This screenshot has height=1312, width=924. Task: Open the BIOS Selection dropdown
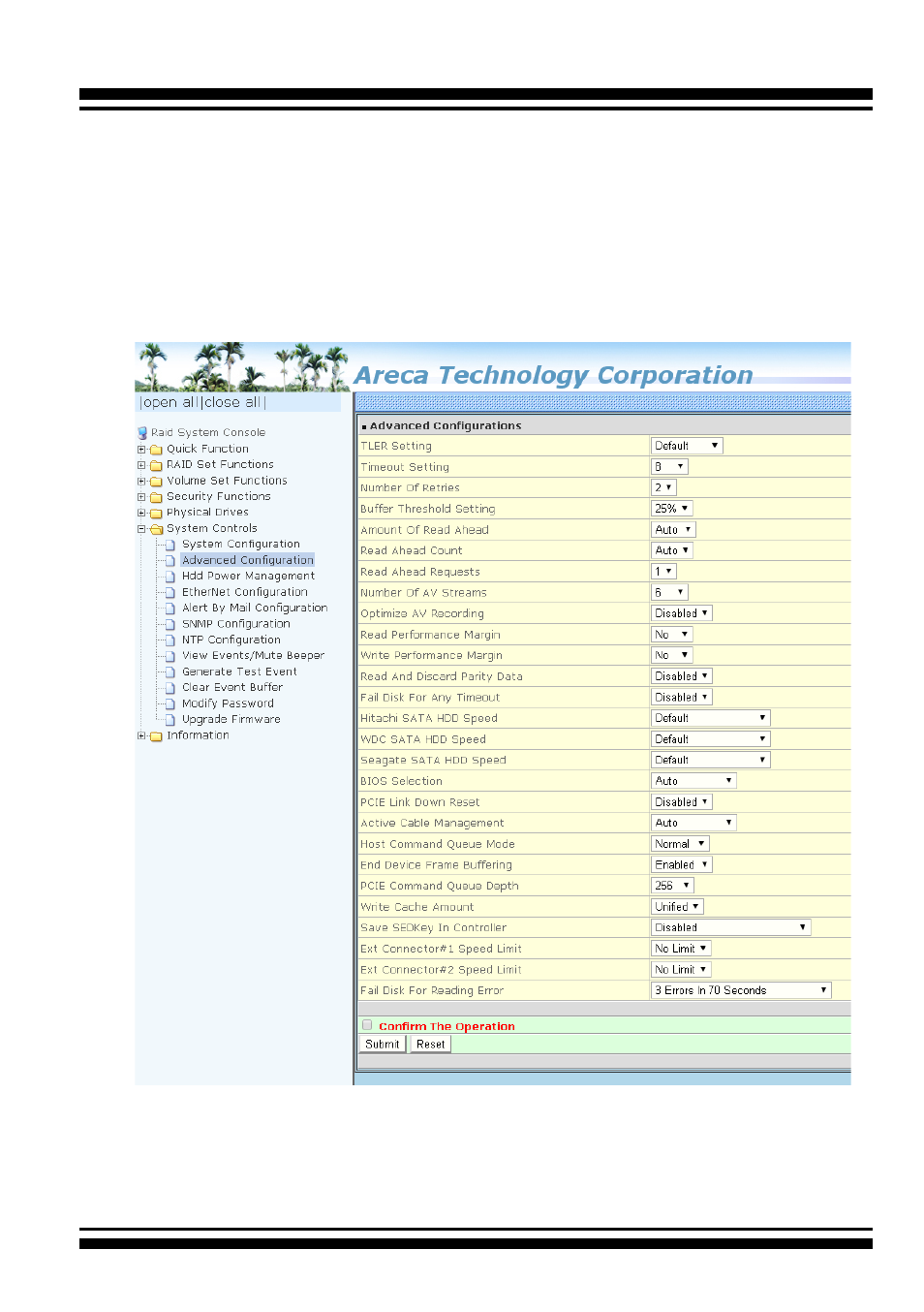[693, 782]
